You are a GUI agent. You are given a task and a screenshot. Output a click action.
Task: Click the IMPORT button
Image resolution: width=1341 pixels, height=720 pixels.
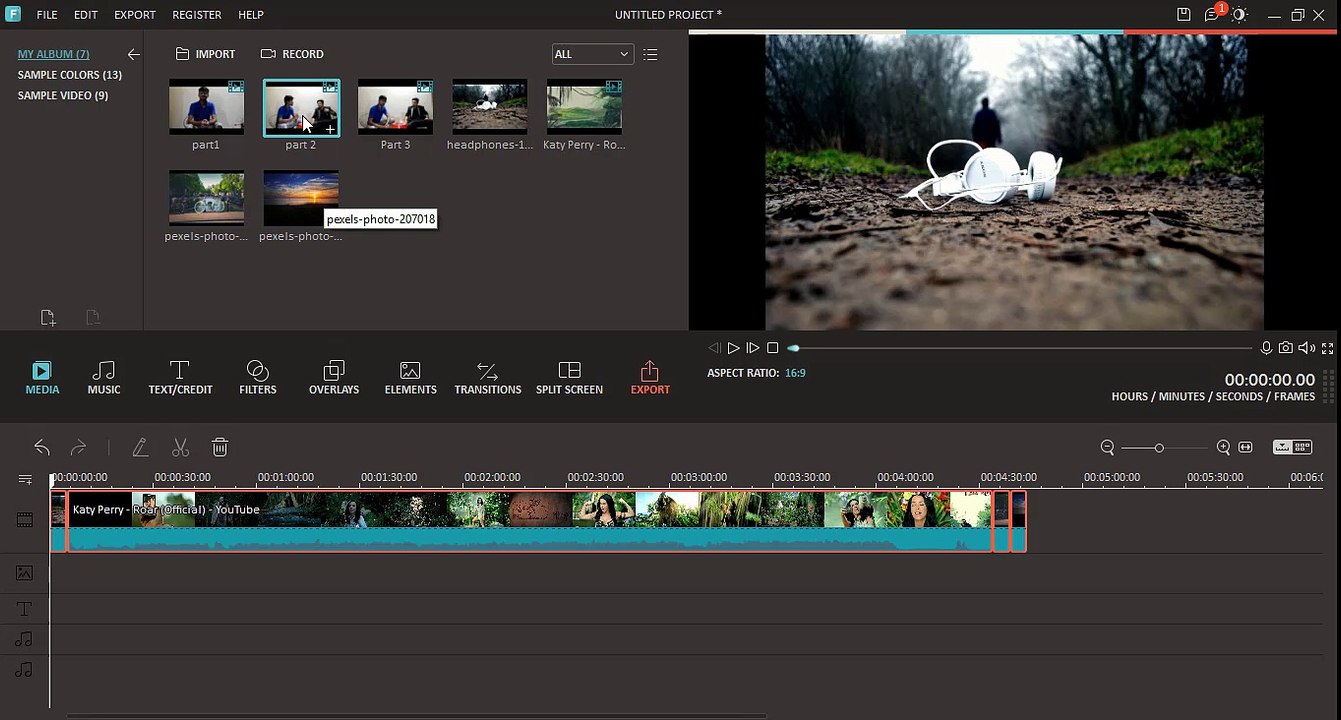(205, 54)
